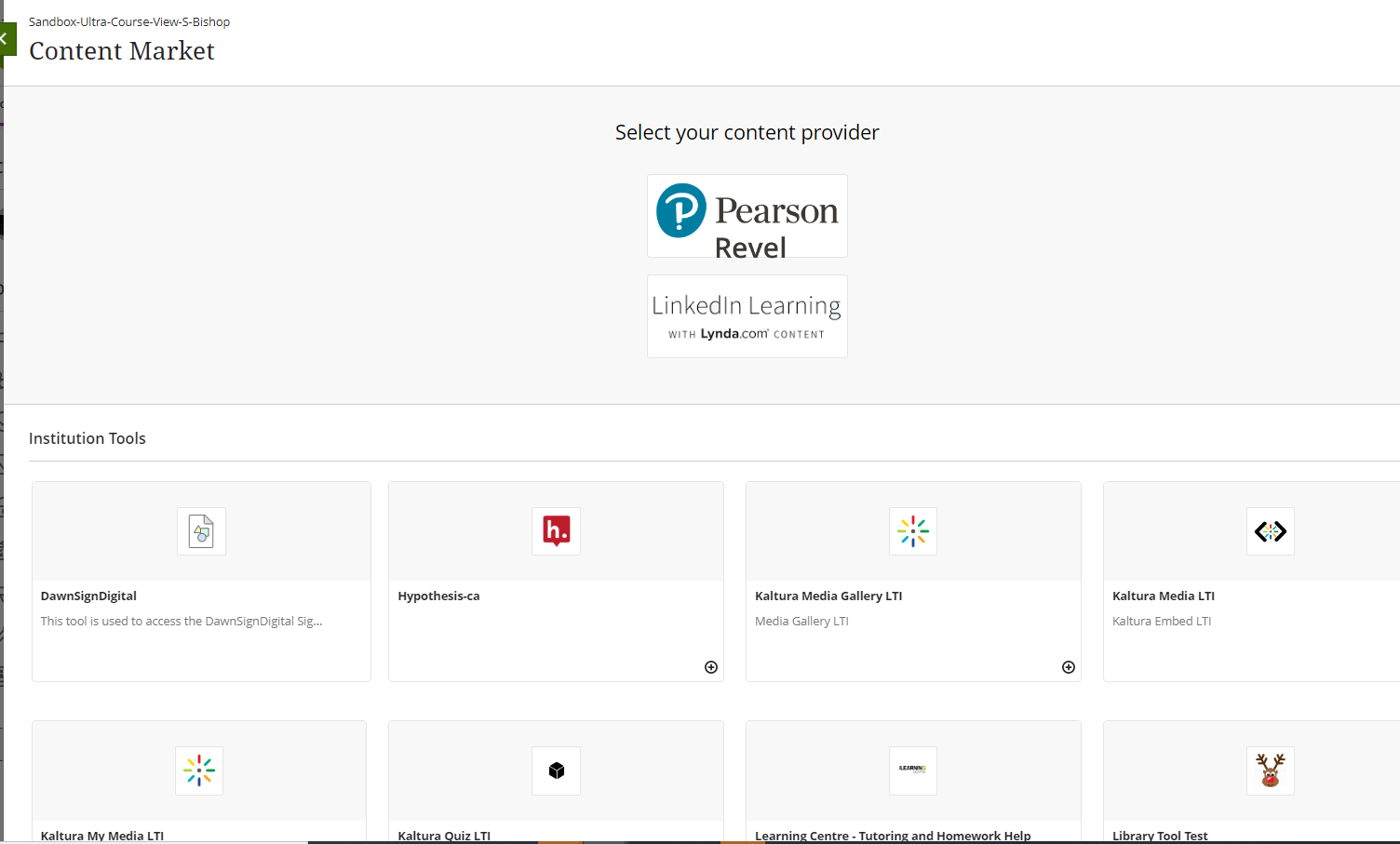Click the Library Tool Test reindeer icon
This screenshot has width=1400, height=844.
(1271, 770)
